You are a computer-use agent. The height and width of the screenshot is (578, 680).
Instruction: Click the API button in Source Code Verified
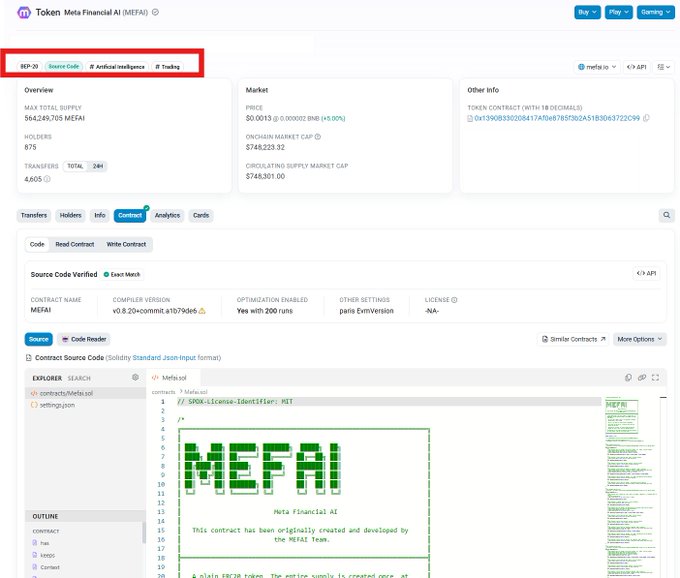click(646, 273)
